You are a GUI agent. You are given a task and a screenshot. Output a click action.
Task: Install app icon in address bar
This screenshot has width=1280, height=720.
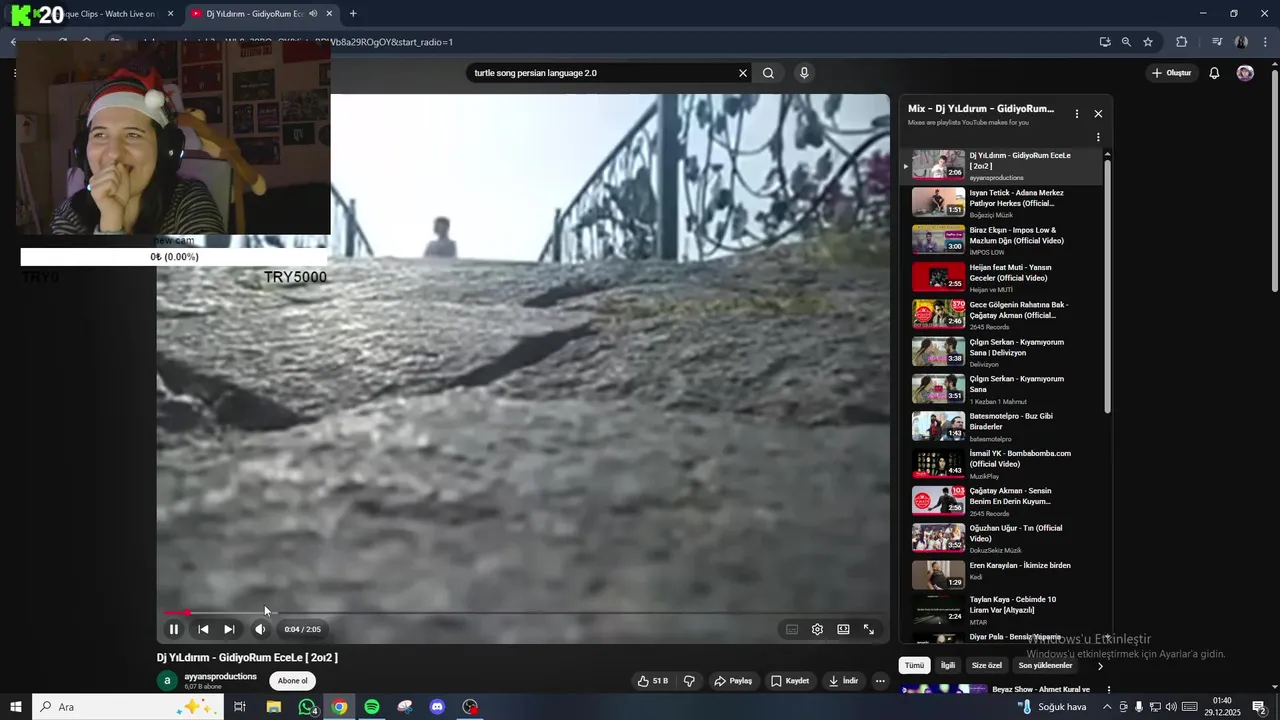1105,42
